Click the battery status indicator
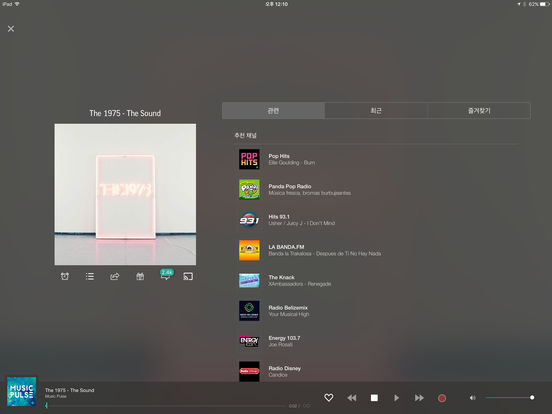552x414 pixels. (545, 4)
